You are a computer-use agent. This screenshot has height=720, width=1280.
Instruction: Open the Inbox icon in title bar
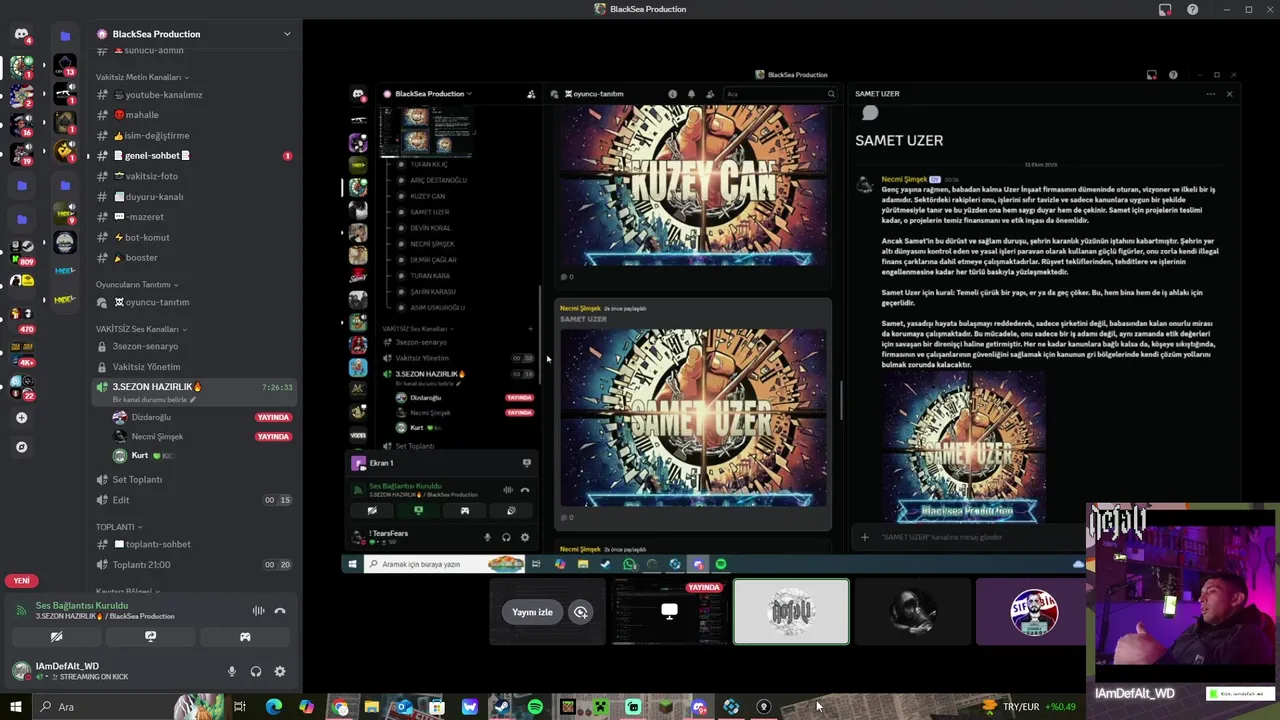pyautogui.click(x=1165, y=9)
